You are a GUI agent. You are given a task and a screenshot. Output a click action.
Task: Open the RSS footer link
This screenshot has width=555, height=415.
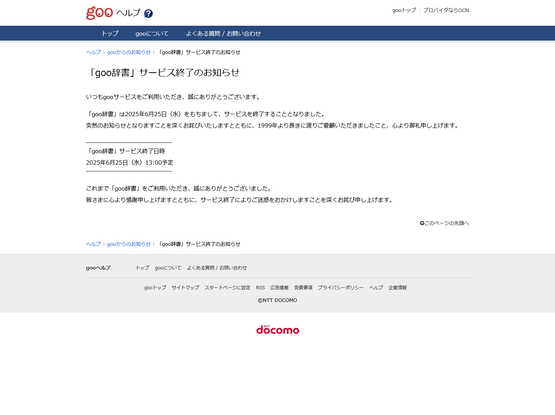point(260,288)
